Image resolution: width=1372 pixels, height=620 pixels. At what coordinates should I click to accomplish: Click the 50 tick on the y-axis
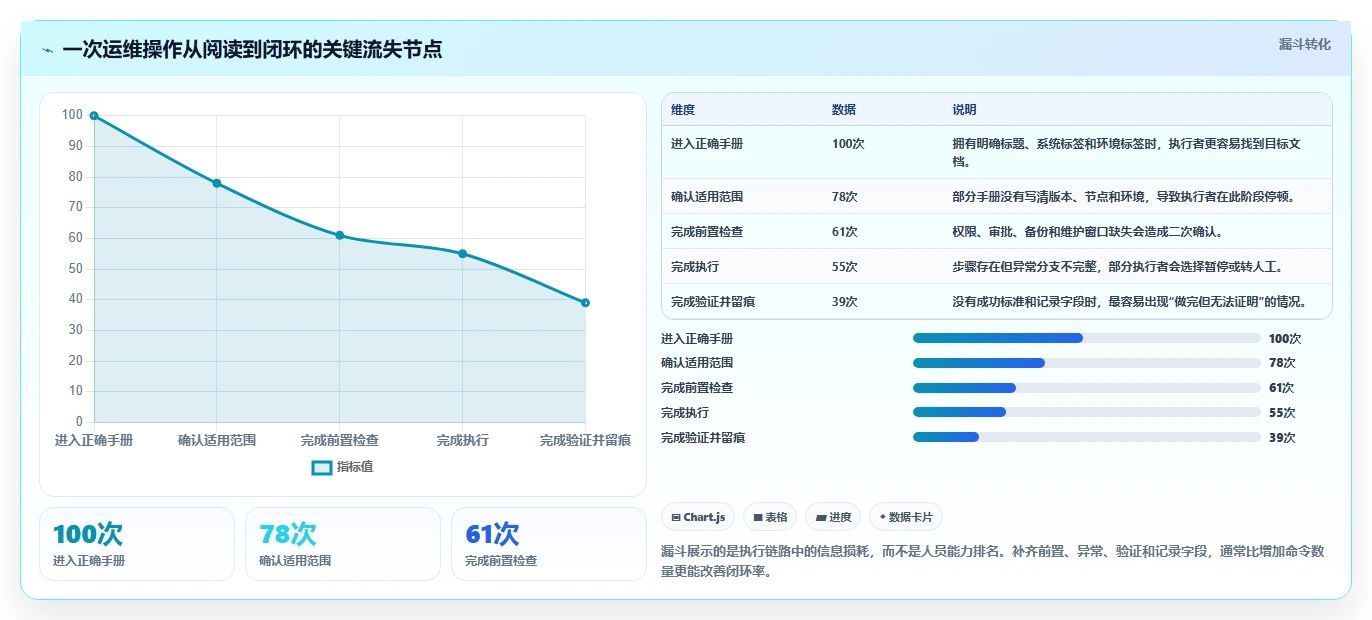[x=76, y=269]
